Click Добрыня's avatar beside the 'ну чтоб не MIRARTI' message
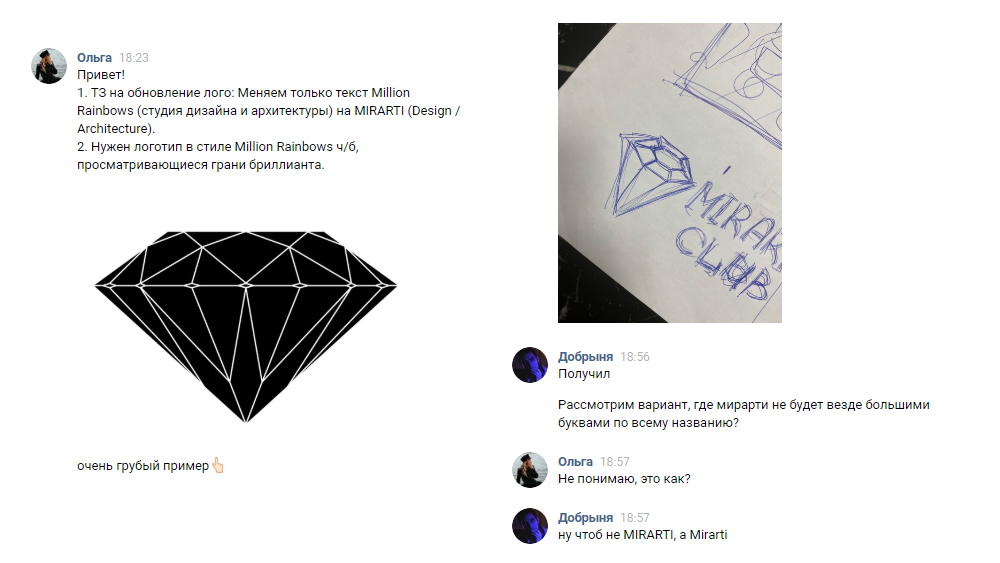Viewport: 1000px width, 563px height. pyautogui.click(x=530, y=526)
